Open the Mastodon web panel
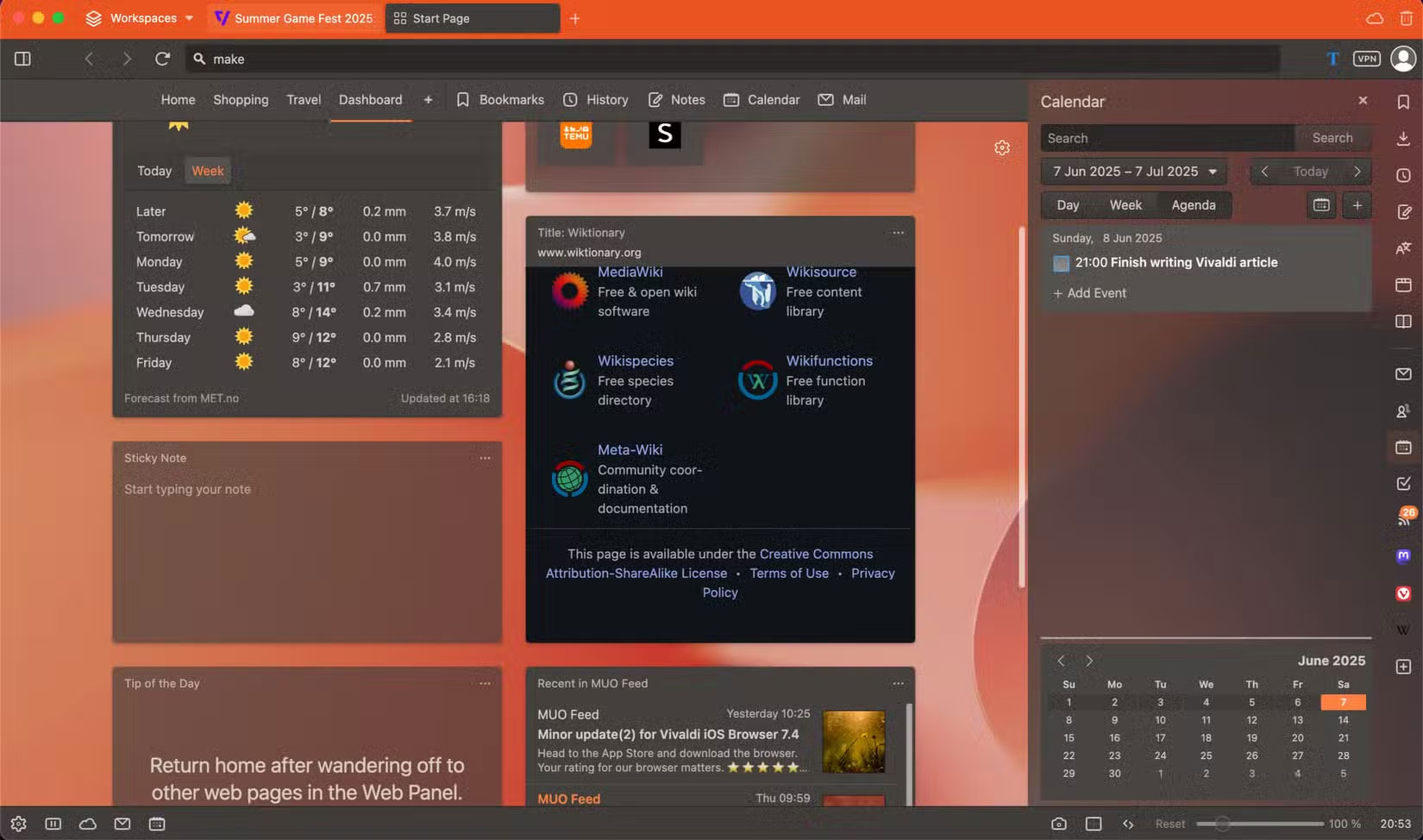Image resolution: width=1423 pixels, height=840 pixels. [x=1404, y=556]
